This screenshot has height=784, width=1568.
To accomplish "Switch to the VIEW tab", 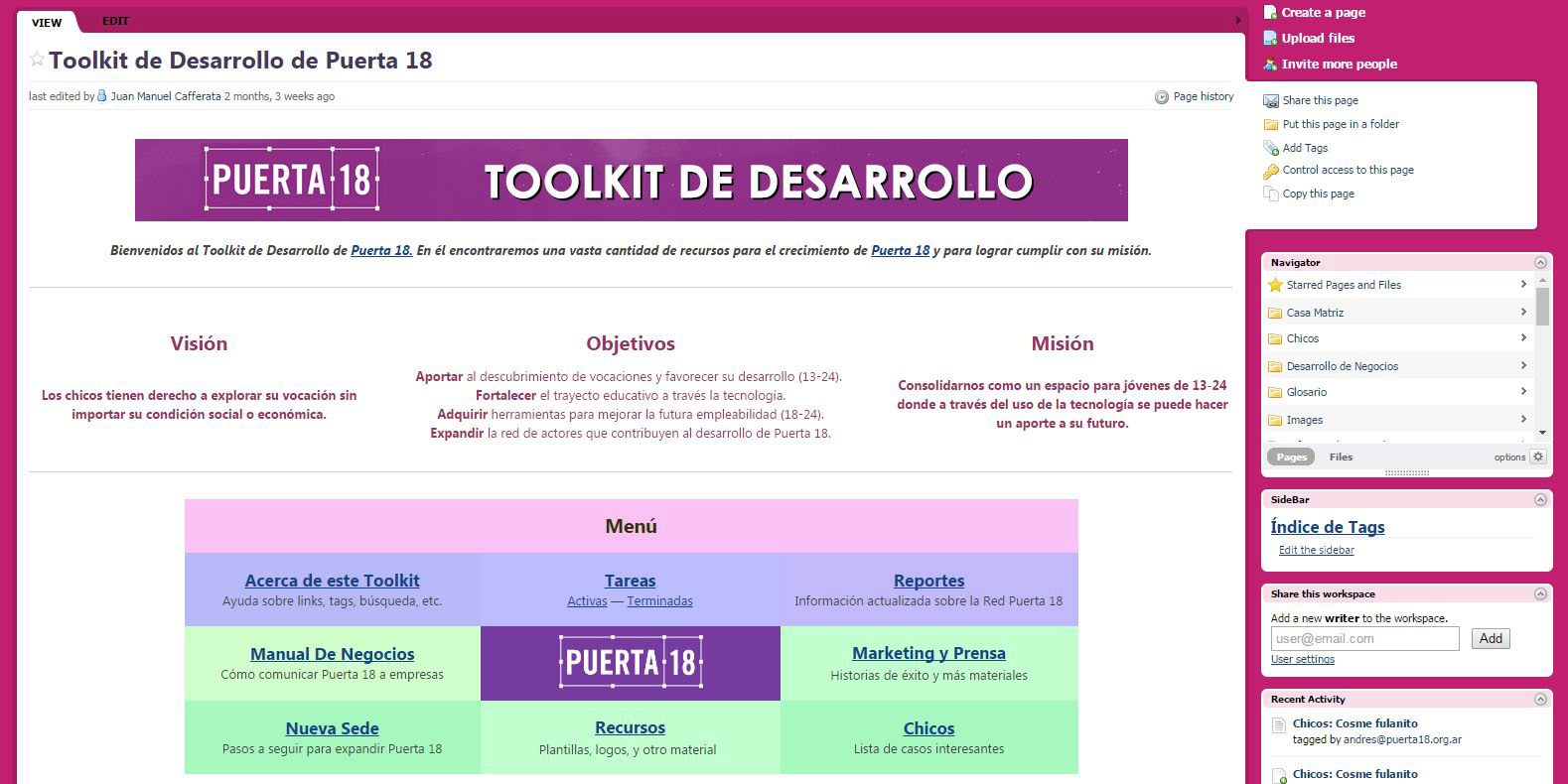I will click(47, 22).
